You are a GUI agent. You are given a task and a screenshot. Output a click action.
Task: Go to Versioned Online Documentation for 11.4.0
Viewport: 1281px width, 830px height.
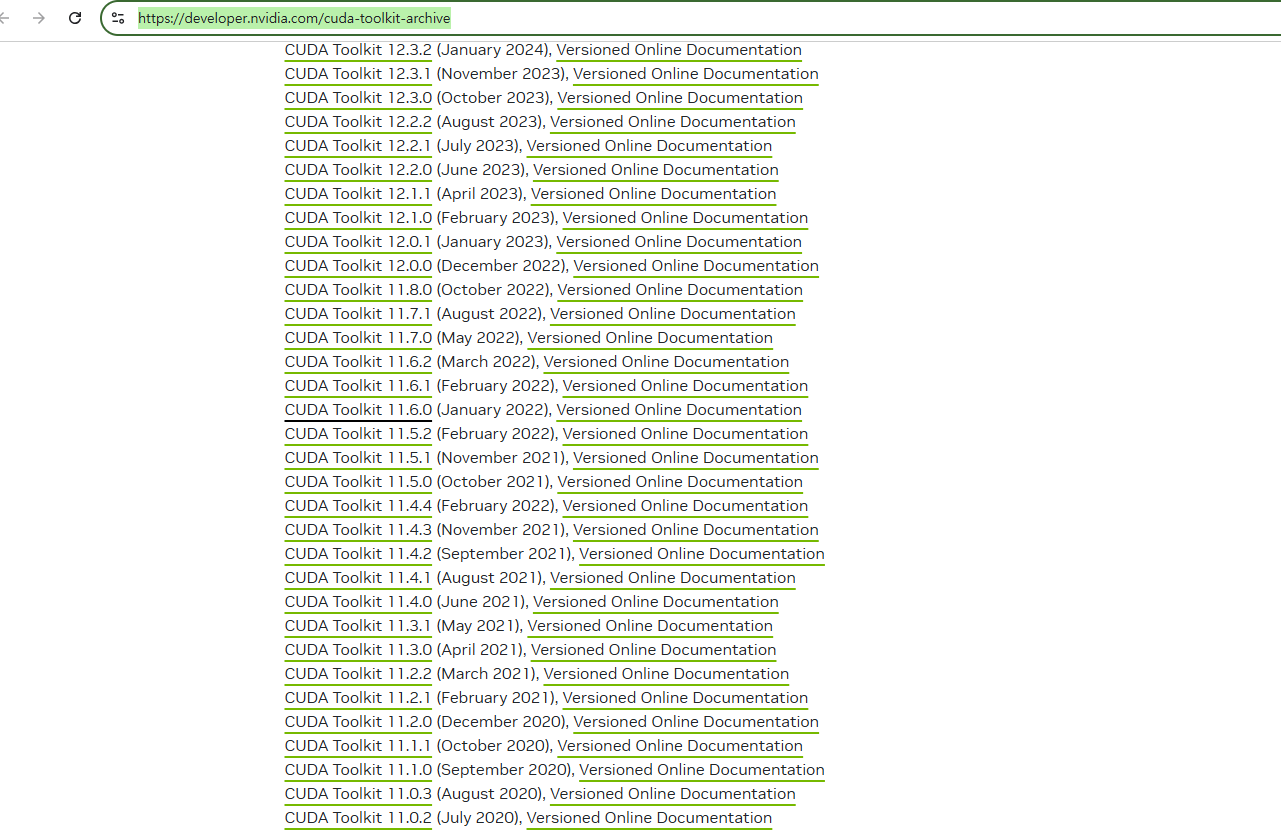click(656, 602)
